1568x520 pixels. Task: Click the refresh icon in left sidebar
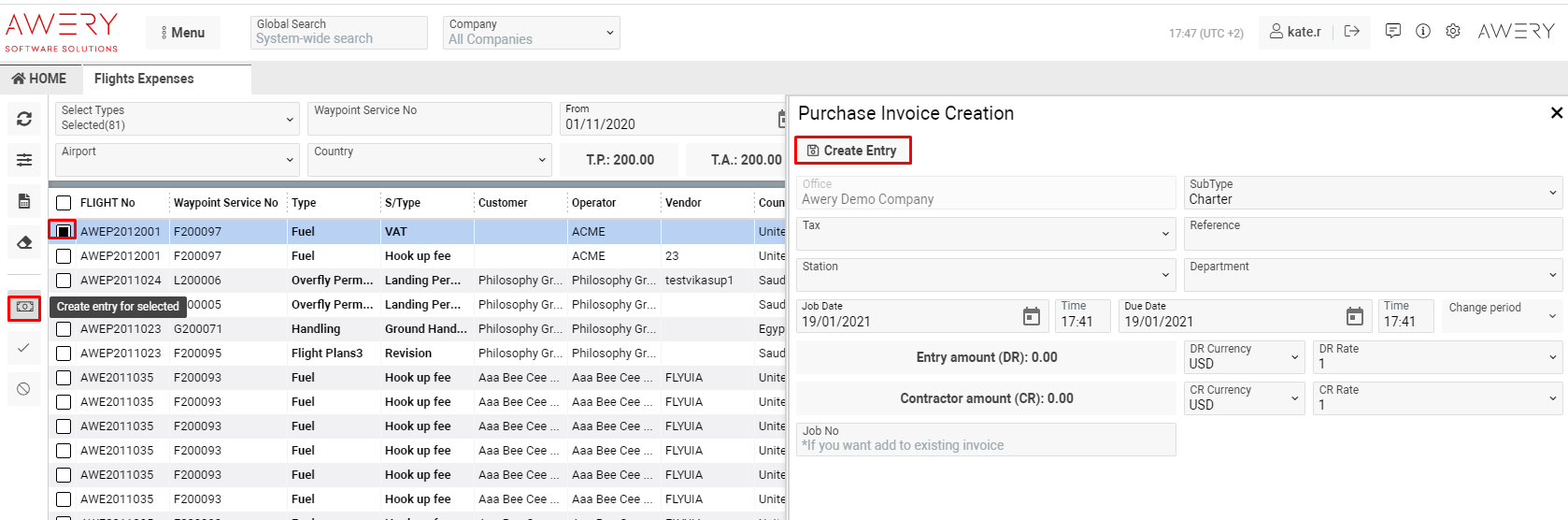coord(24,119)
